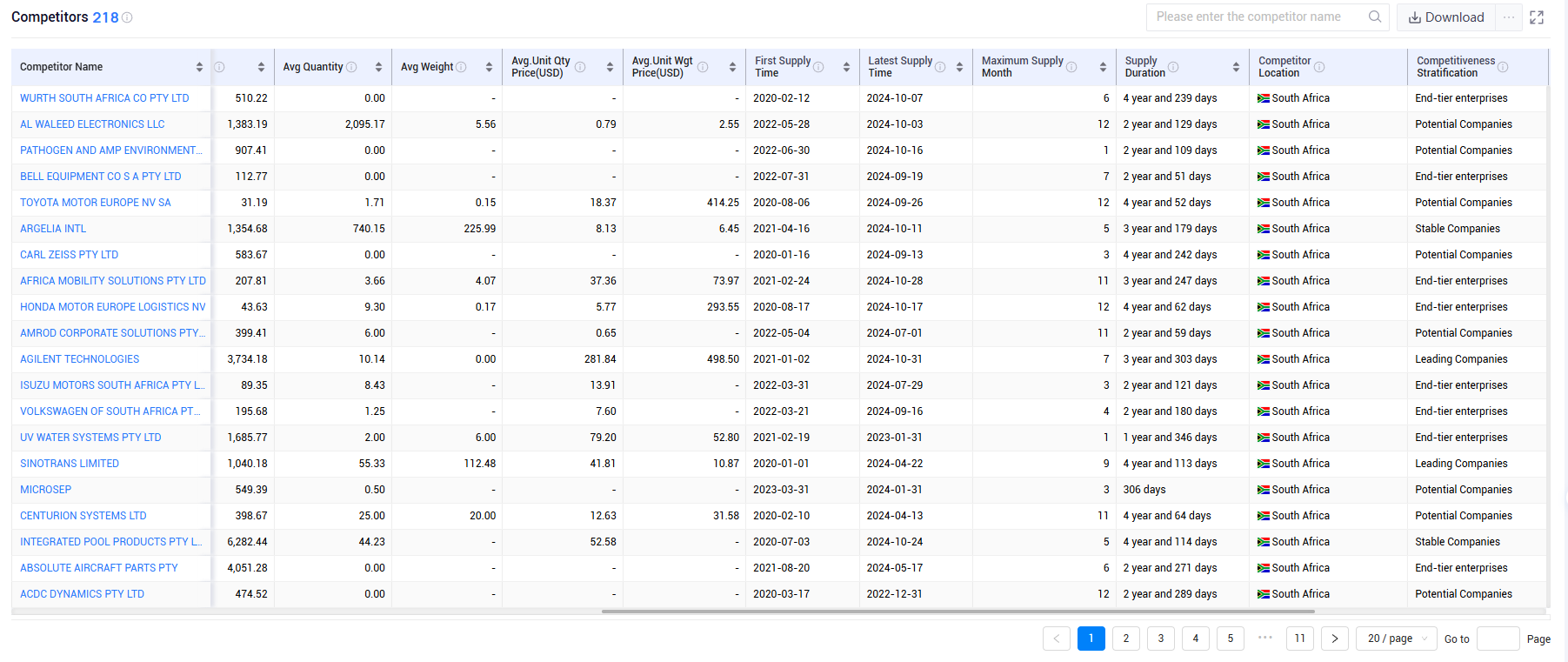Open HONDA MOTOR EUROPE LOGISTICS NV link
This screenshot has height=662, width=1568.
[x=113, y=307]
